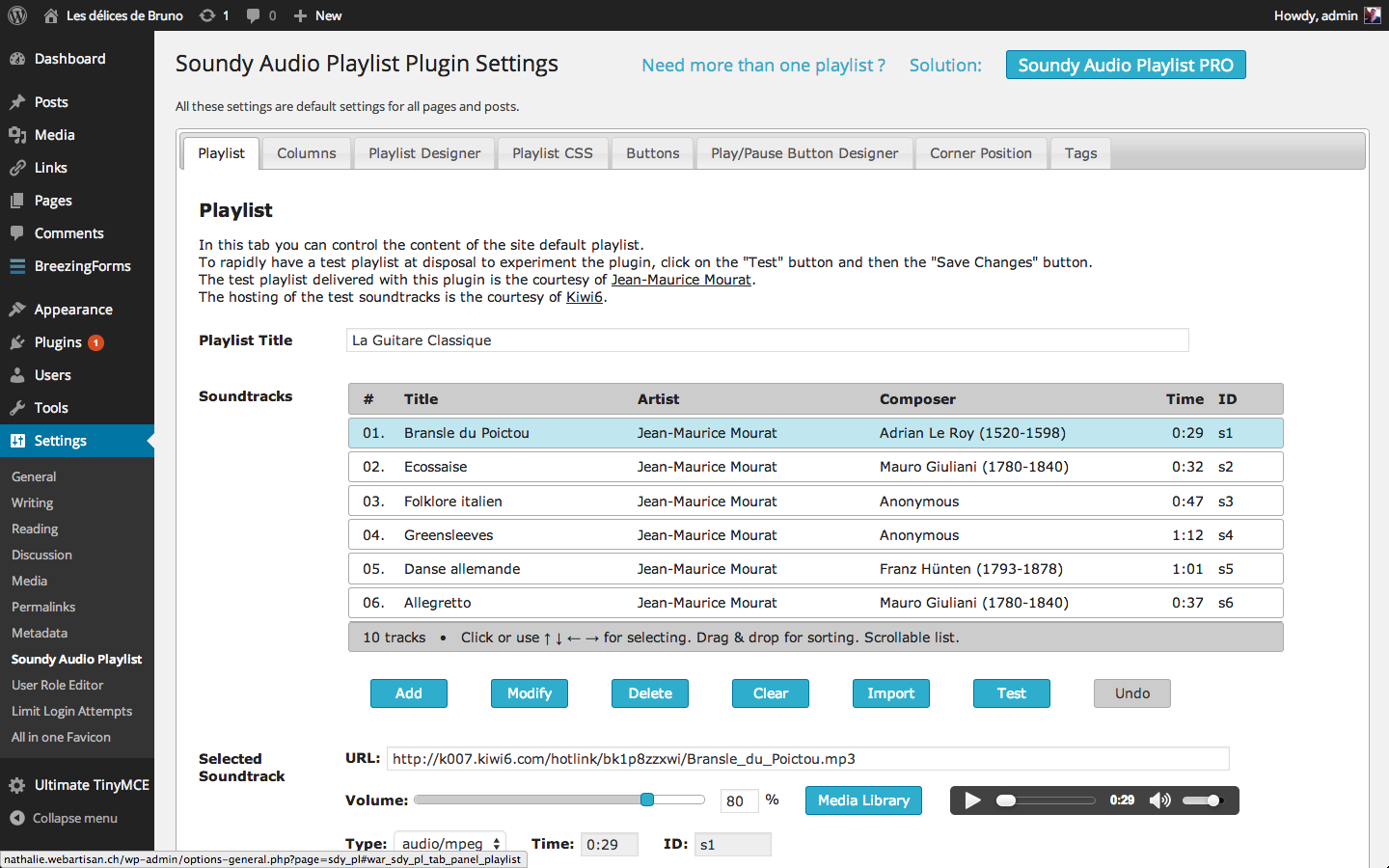The width and height of the screenshot is (1389, 868).
Task: Play the selected soundtrack preview
Action: pyautogui.click(x=972, y=800)
